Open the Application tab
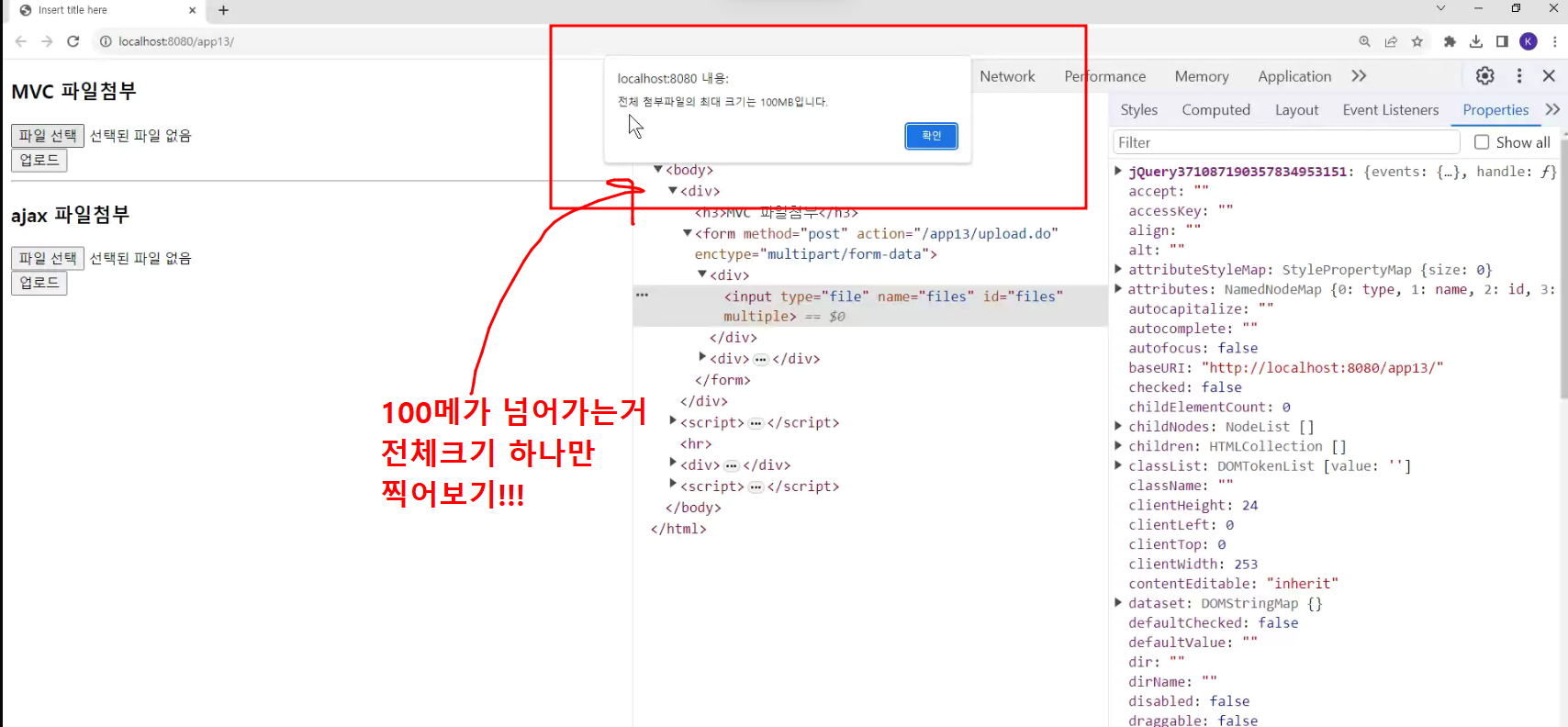 point(1294,76)
